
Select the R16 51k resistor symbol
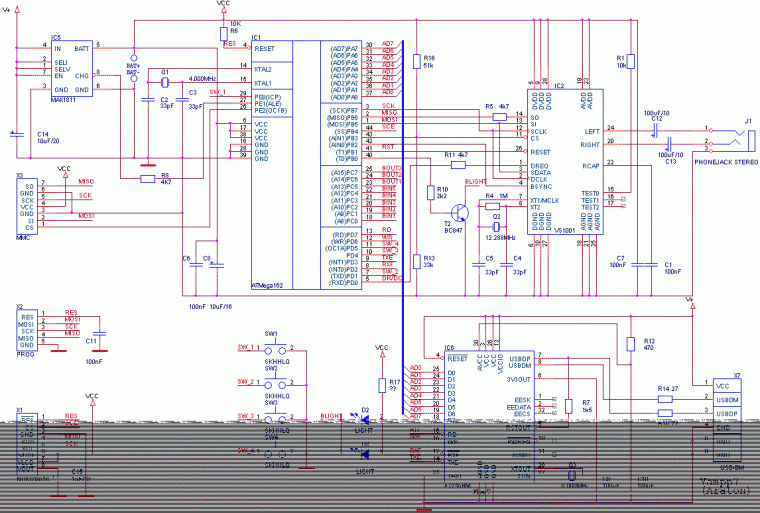click(417, 62)
